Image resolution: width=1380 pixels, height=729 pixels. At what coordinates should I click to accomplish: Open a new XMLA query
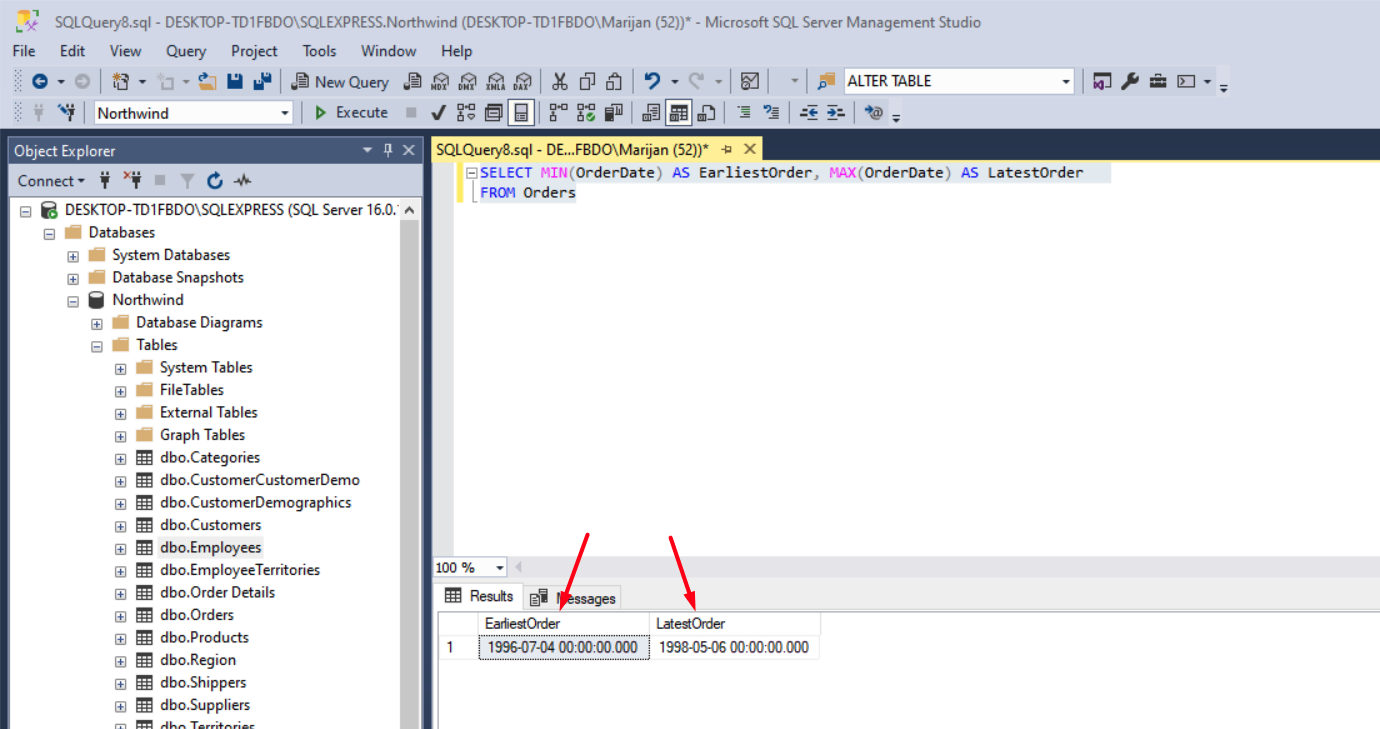(x=495, y=82)
